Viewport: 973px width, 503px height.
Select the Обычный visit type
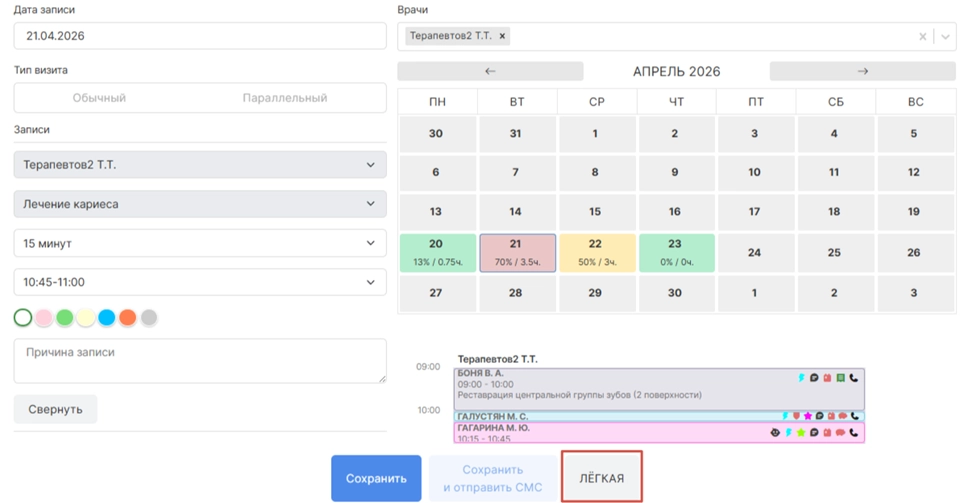coord(100,98)
